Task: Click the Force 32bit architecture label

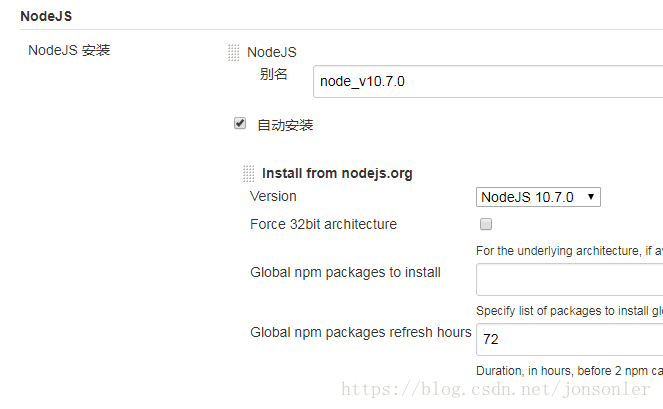Action: tap(323, 224)
